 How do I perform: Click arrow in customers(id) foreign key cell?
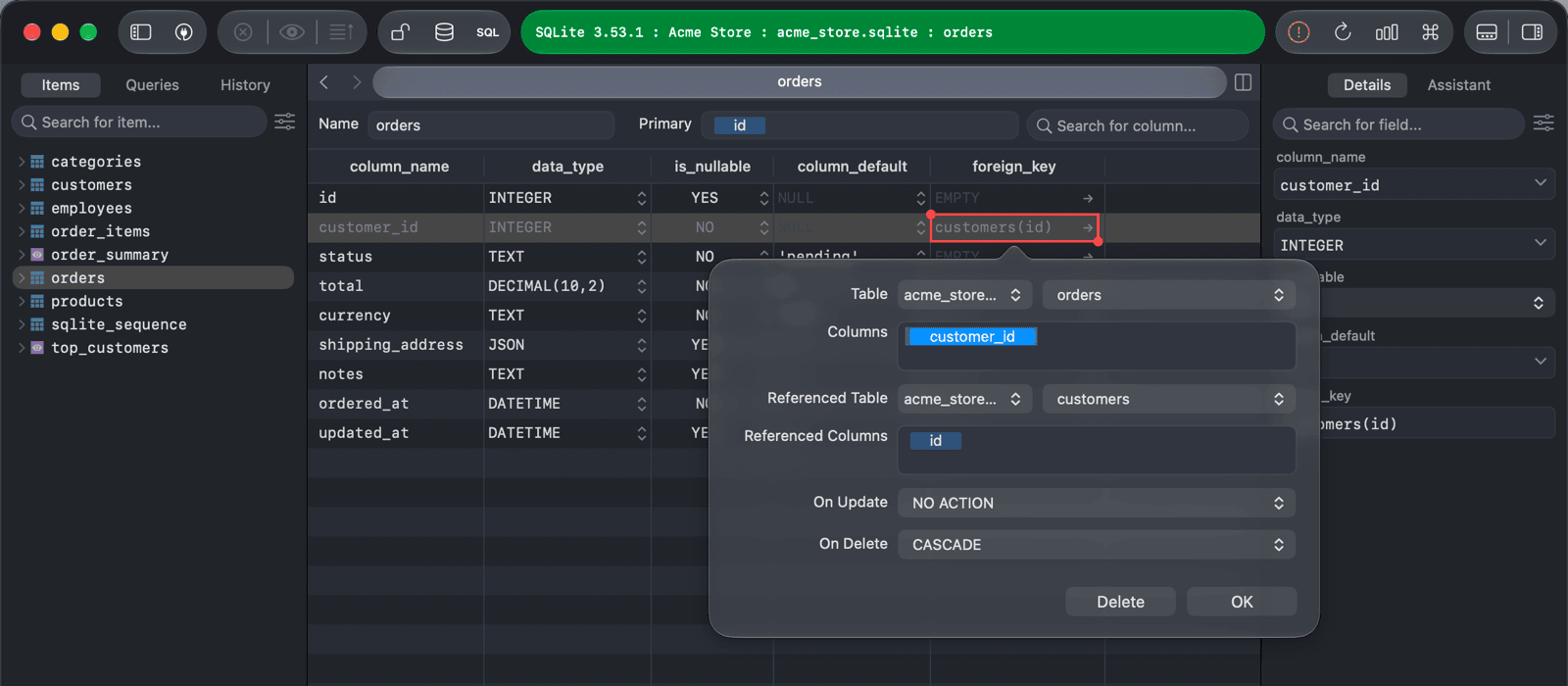coord(1088,227)
